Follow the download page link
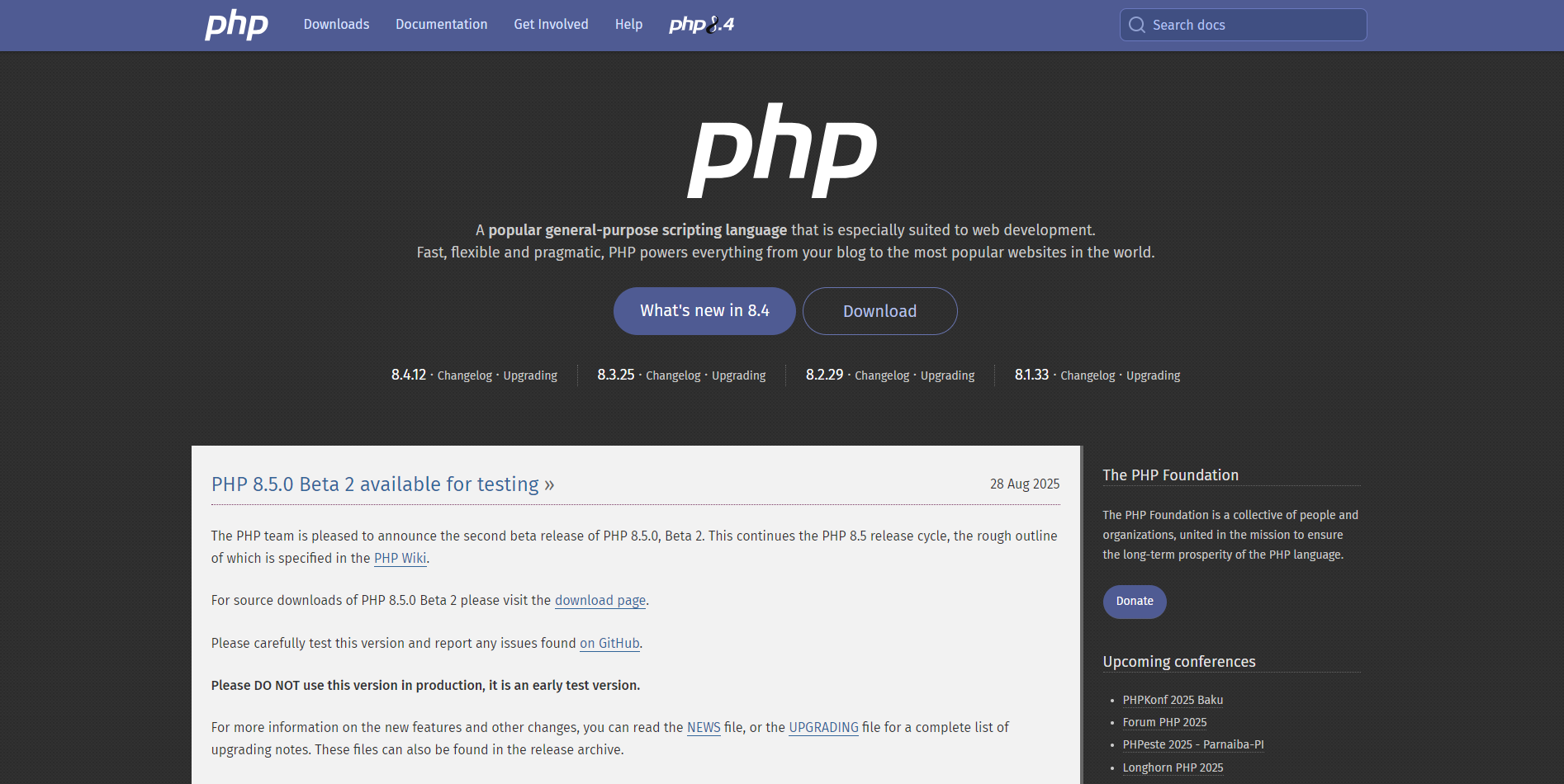1564x784 pixels. [x=600, y=600]
